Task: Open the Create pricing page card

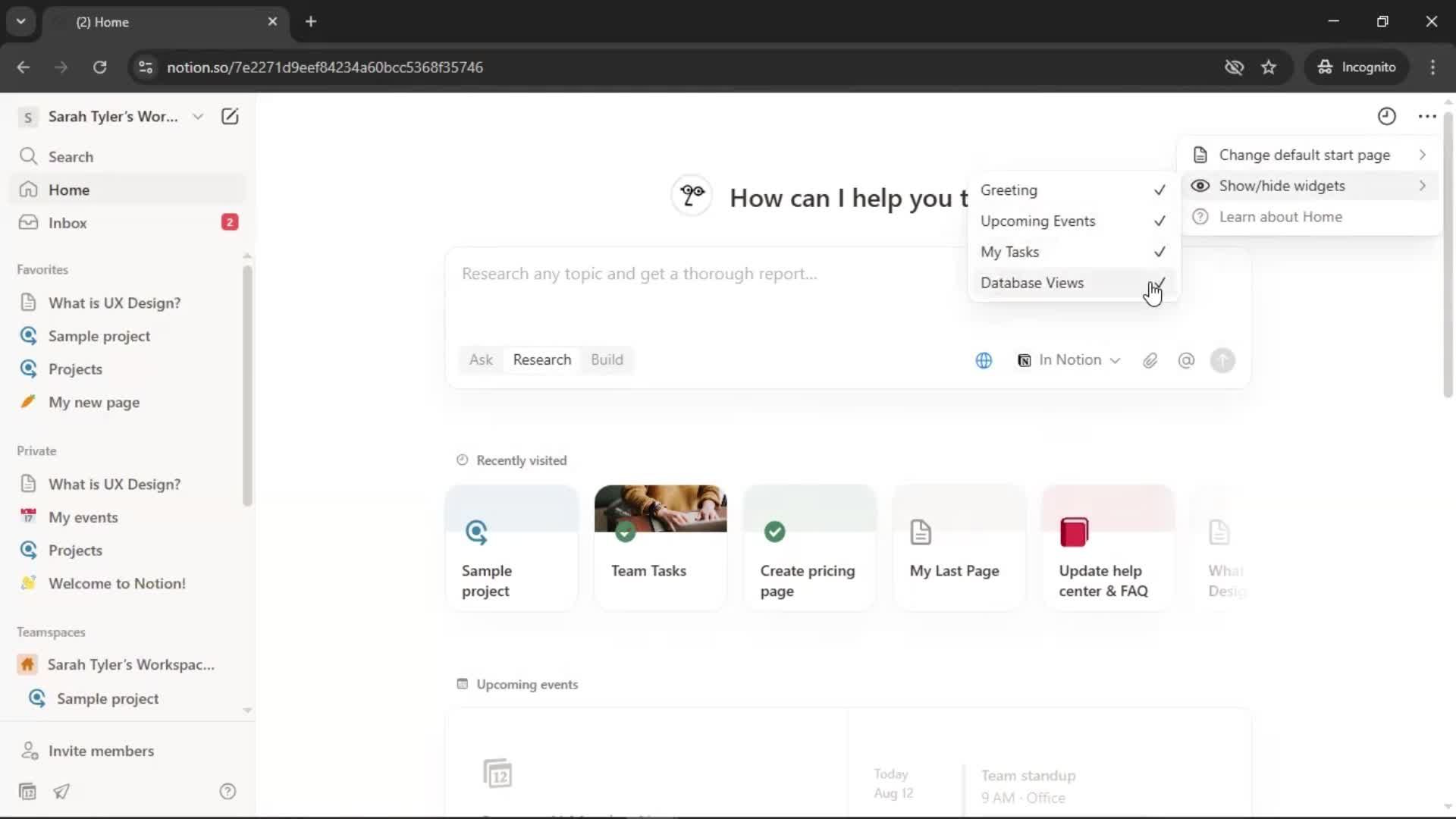Action: [810, 548]
